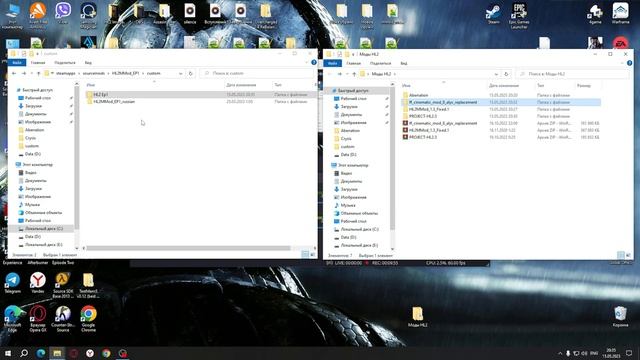This screenshot has width=640, height=360.
Task: Go back in the custom Explorer window
Action: [x=14, y=73]
